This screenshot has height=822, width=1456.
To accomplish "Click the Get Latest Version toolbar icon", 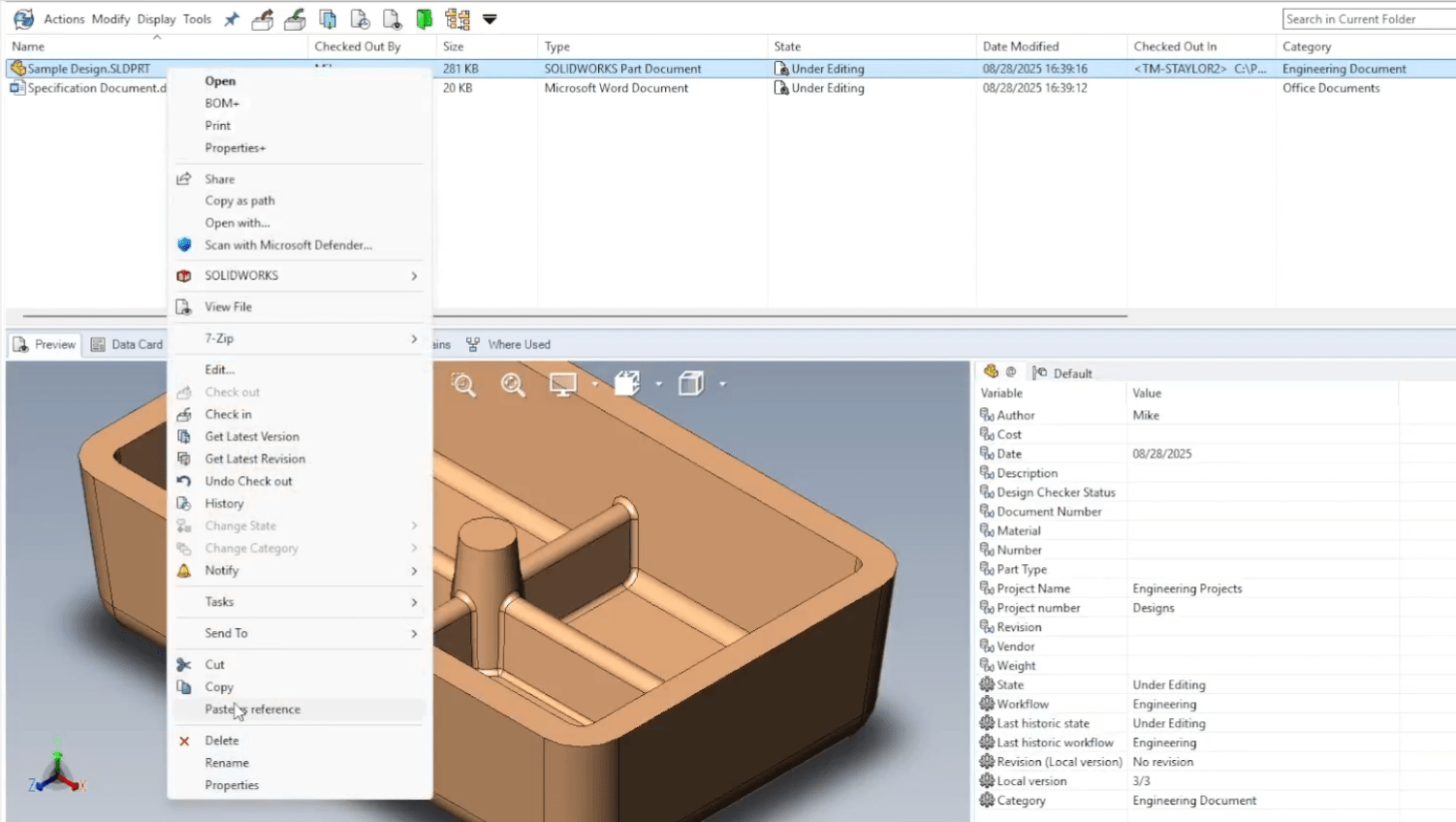I will point(329,18).
